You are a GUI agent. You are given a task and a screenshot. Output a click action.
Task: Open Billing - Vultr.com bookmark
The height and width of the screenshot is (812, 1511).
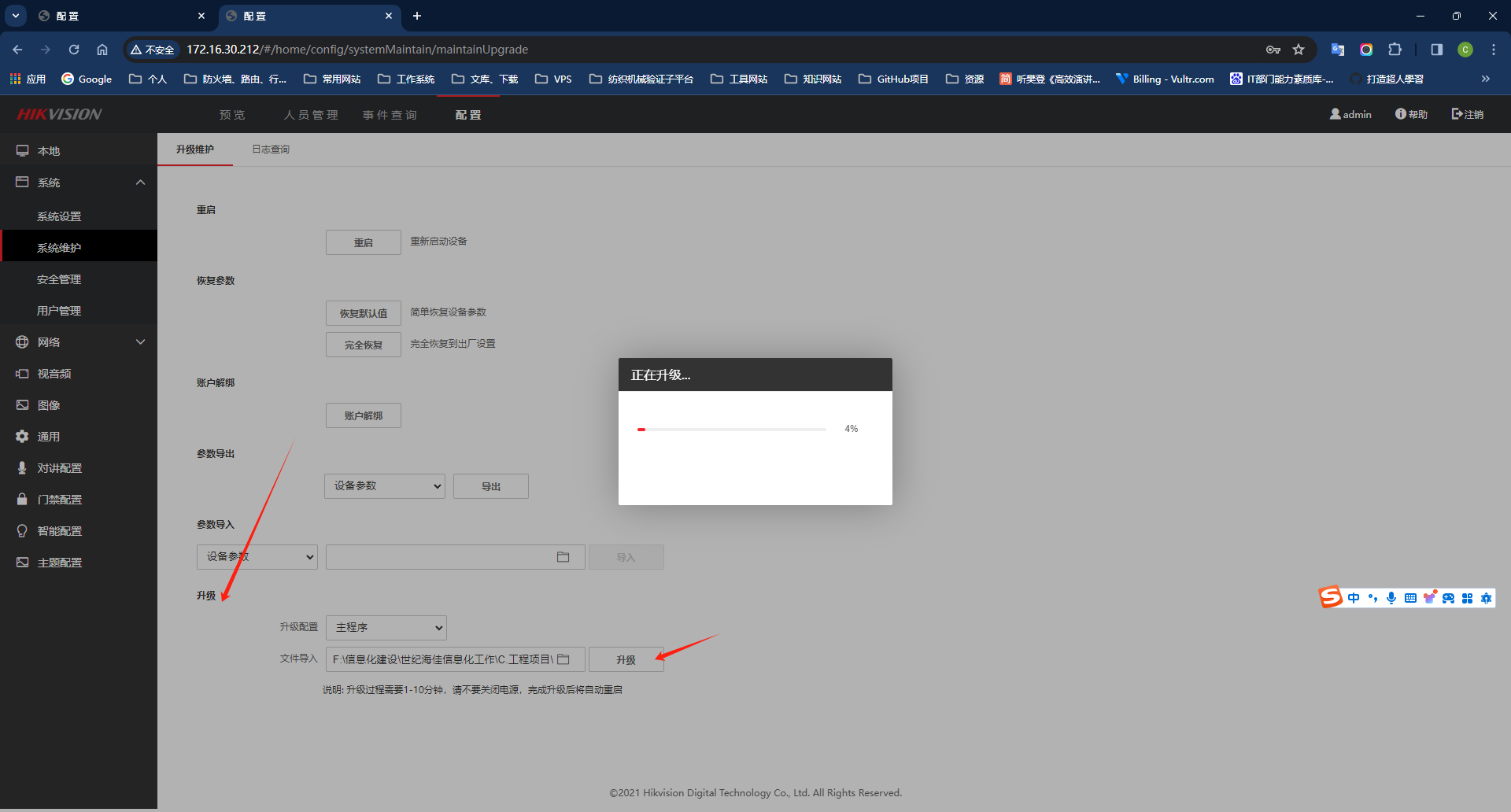(1165, 79)
